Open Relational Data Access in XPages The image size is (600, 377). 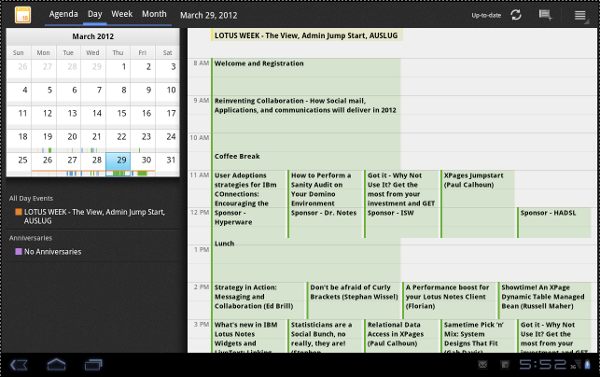click(402, 336)
